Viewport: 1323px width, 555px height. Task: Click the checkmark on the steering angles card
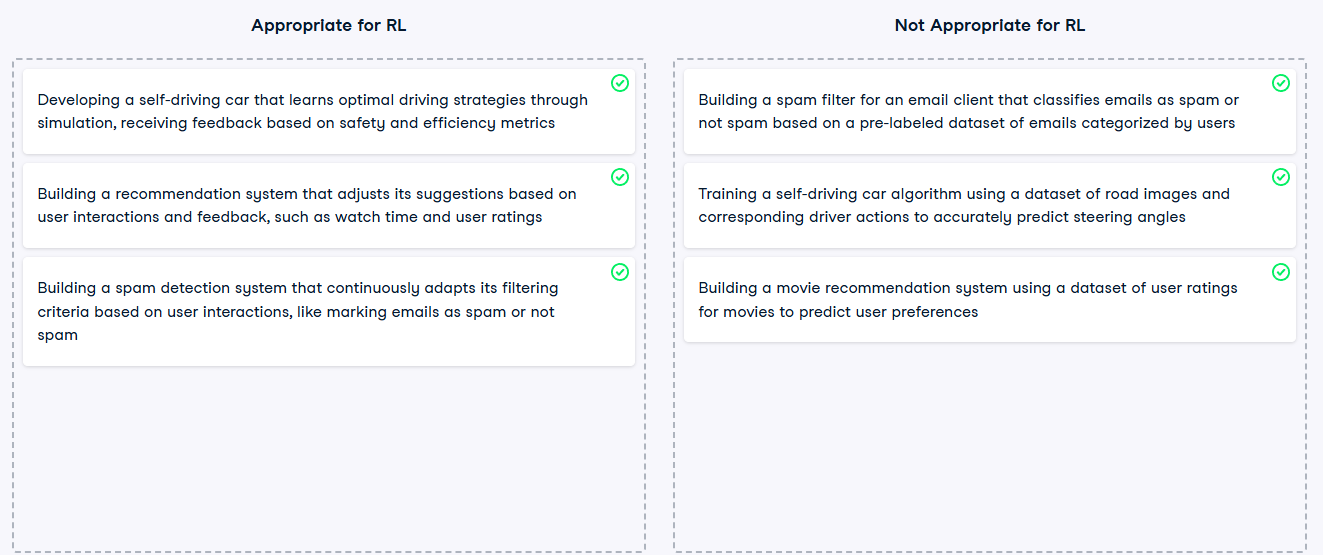[1281, 177]
